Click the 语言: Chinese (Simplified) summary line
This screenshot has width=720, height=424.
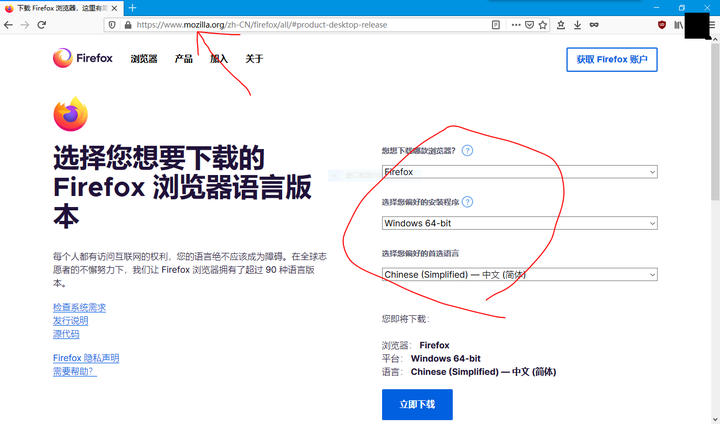pos(469,372)
